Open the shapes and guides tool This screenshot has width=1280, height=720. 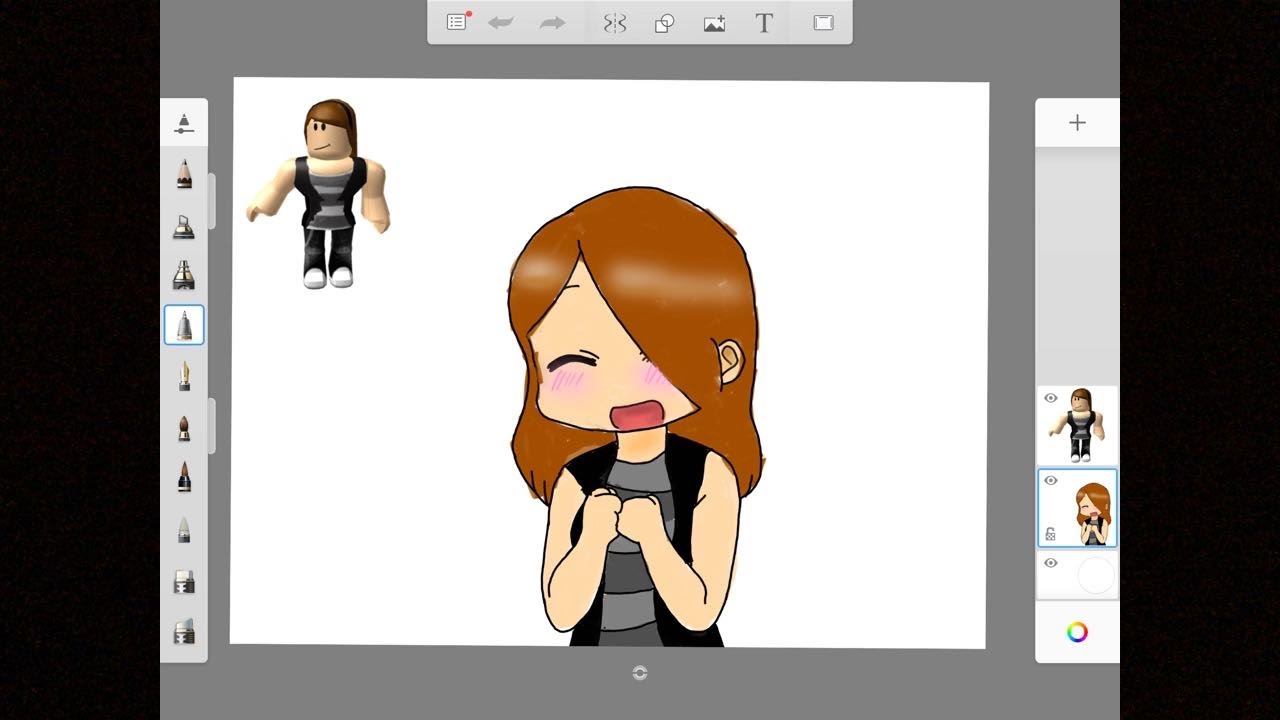[x=664, y=23]
